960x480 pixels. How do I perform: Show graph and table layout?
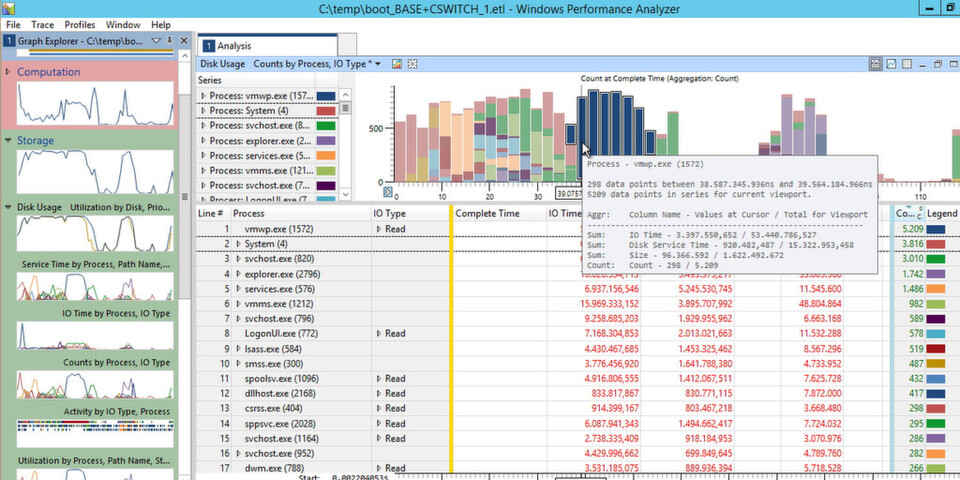(876, 64)
